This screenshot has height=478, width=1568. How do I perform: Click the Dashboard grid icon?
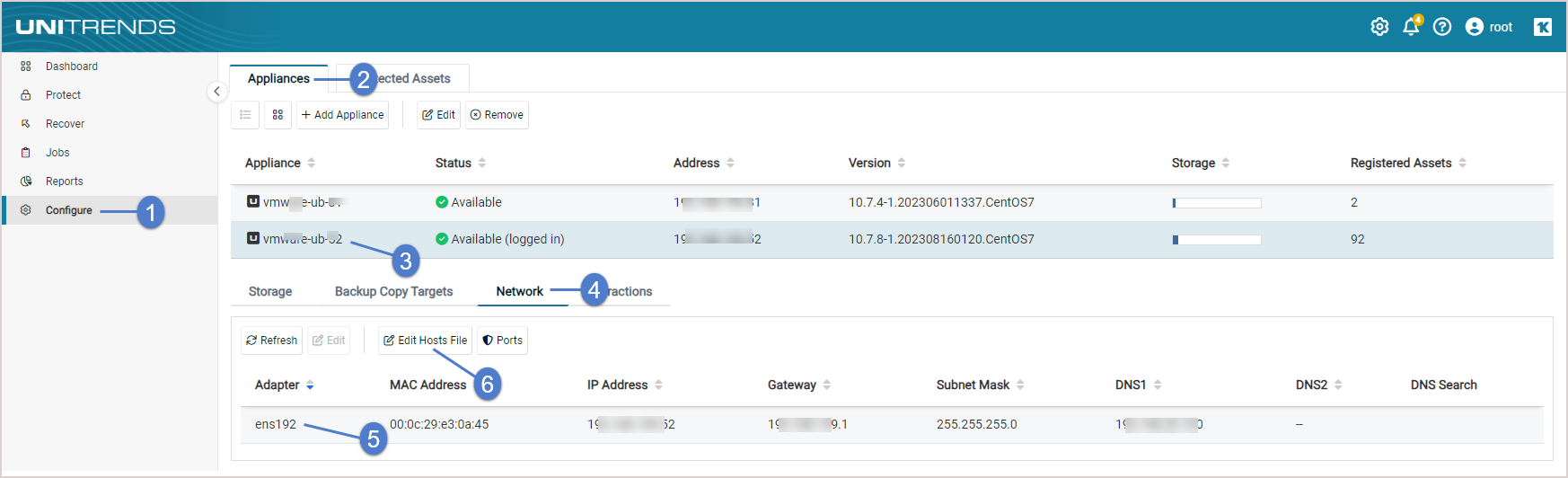pos(26,66)
